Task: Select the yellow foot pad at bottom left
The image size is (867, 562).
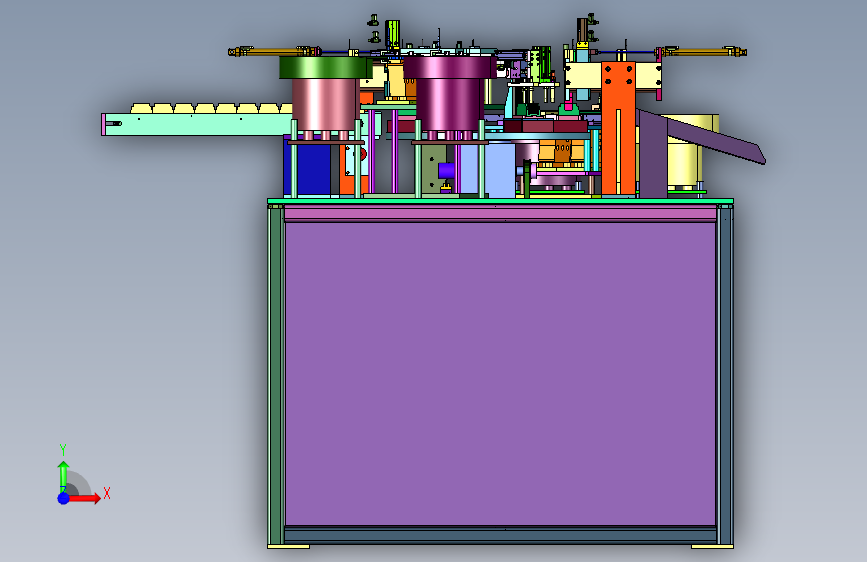Action: coord(289,547)
